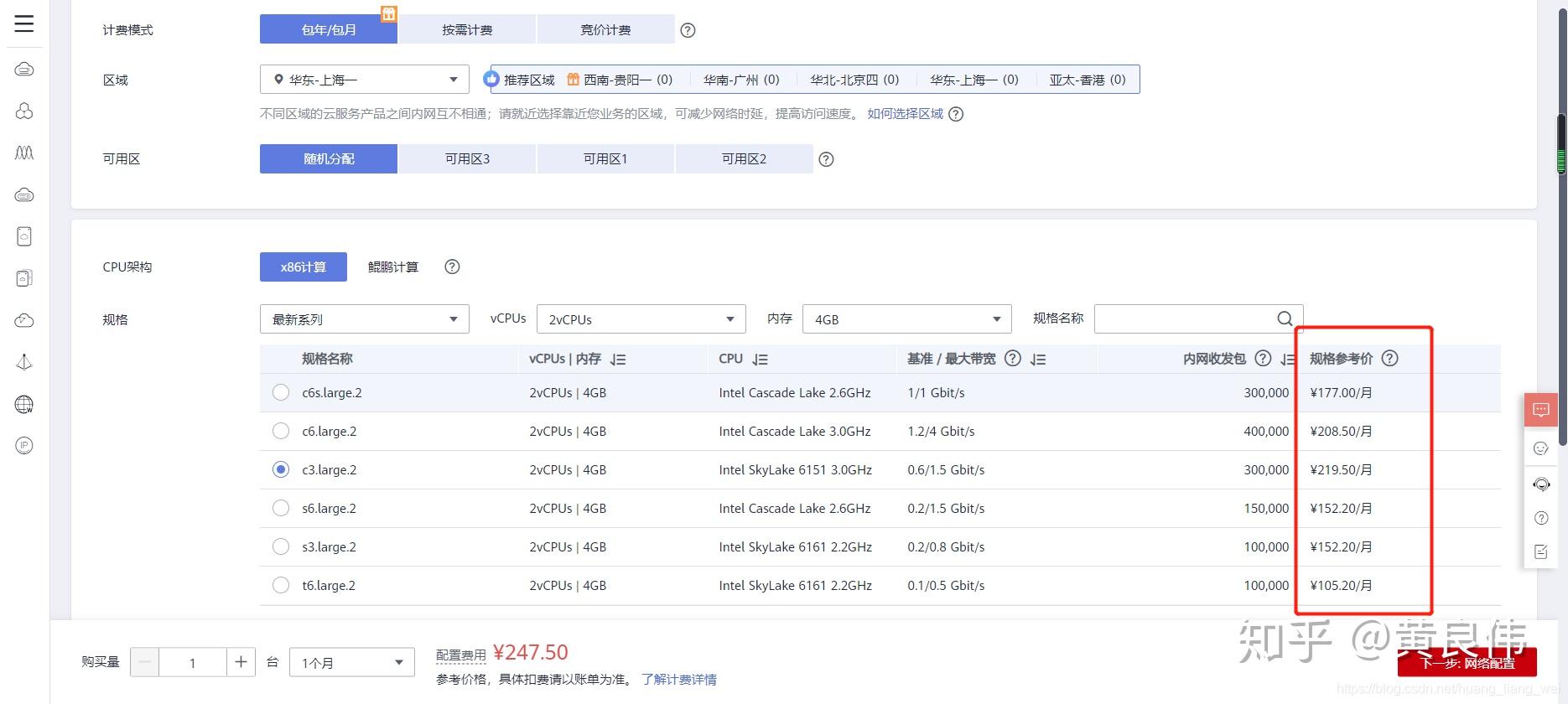Open the survey notepad floating icon
The width and height of the screenshot is (1568, 704).
[1541, 551]
